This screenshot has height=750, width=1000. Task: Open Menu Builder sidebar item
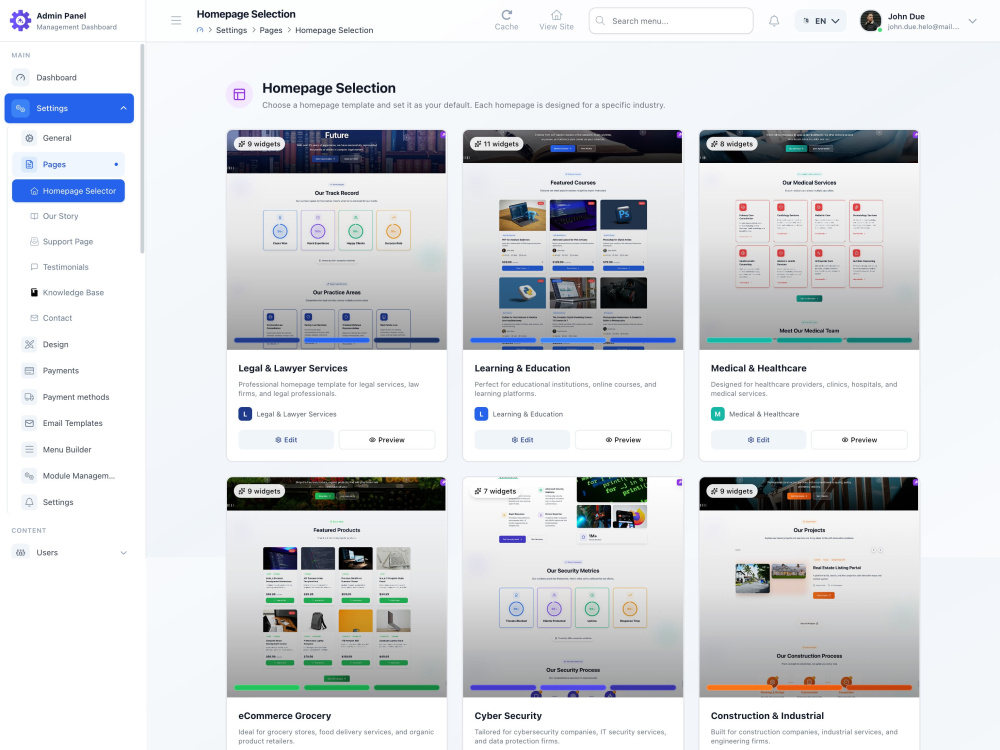68,450
